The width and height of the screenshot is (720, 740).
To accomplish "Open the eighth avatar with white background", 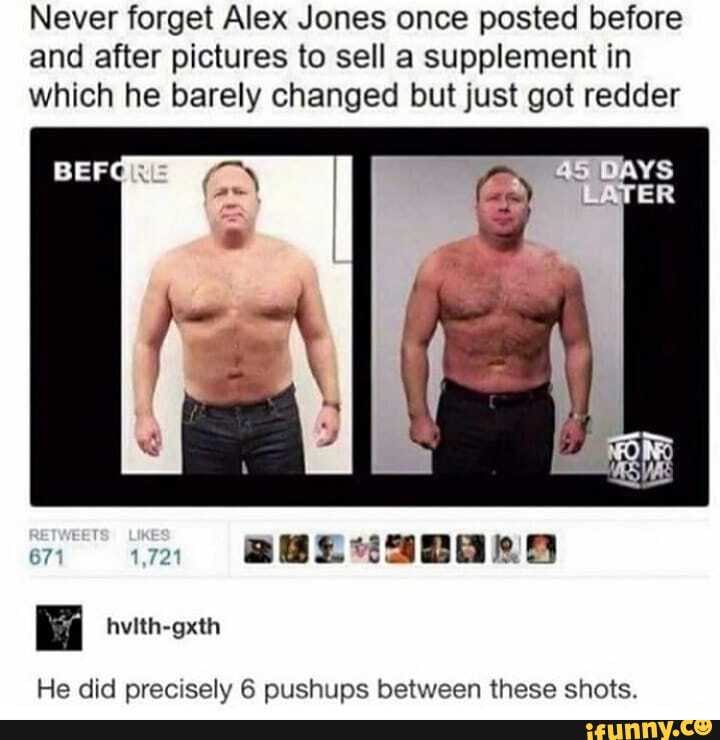I will click(506, 549).
